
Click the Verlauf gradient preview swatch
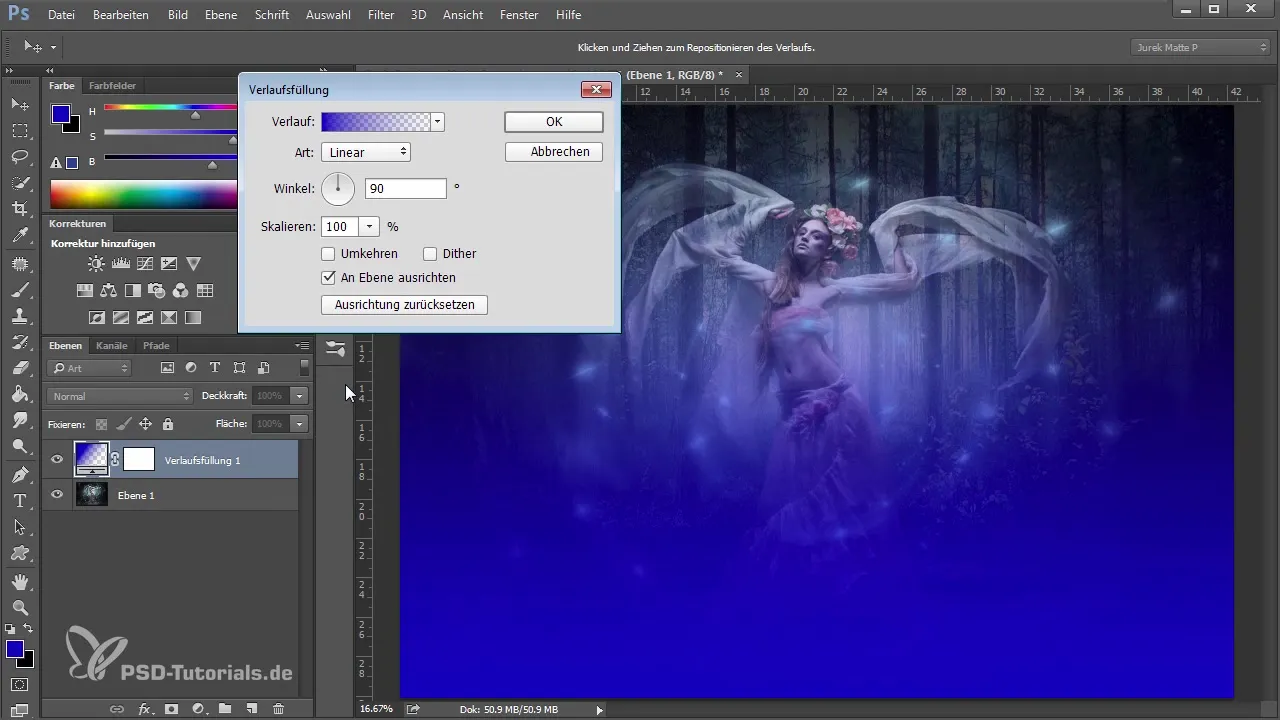pos(376,122)
